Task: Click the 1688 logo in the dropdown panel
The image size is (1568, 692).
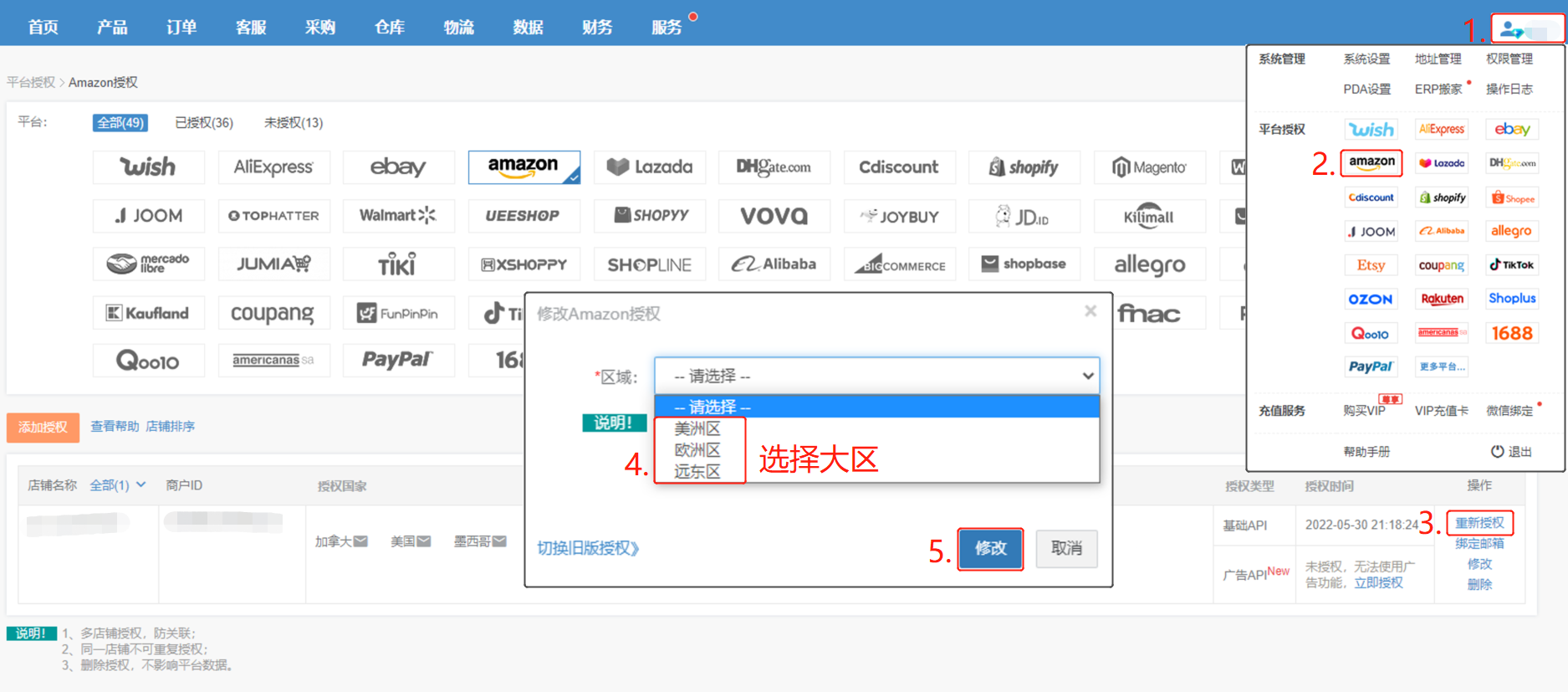Action: pos(1512,333)
